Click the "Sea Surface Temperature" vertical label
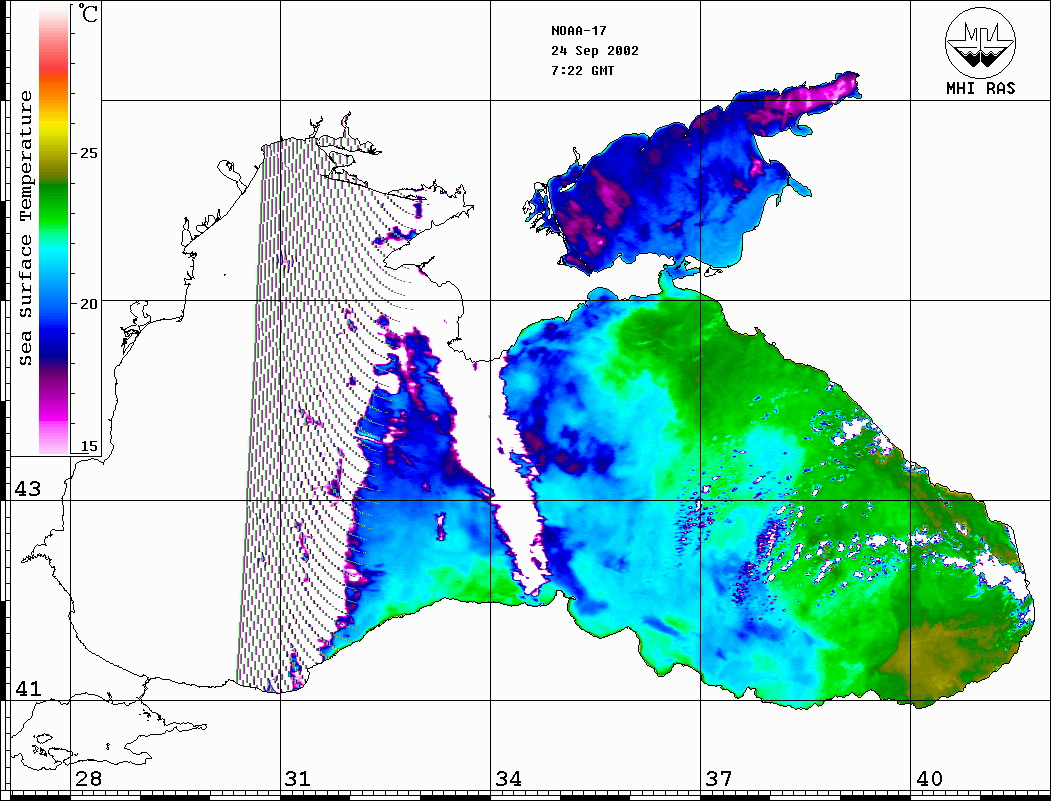Screen dimensions: 1051x801 tap(25, 228)
